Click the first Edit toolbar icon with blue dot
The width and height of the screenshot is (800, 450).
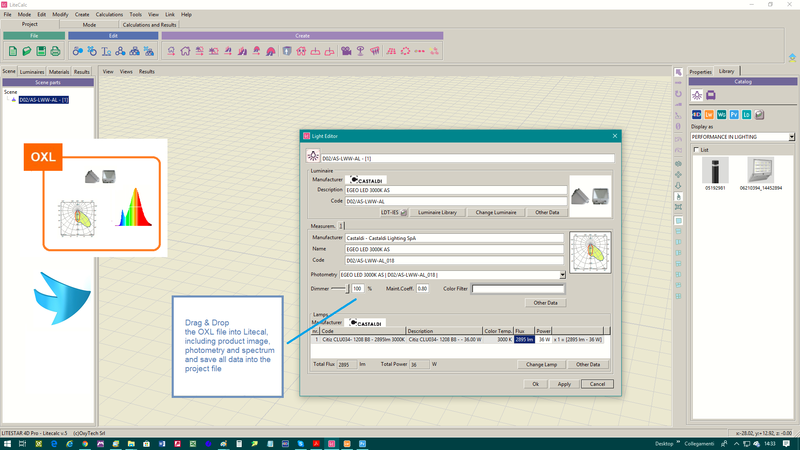[78, 51]
